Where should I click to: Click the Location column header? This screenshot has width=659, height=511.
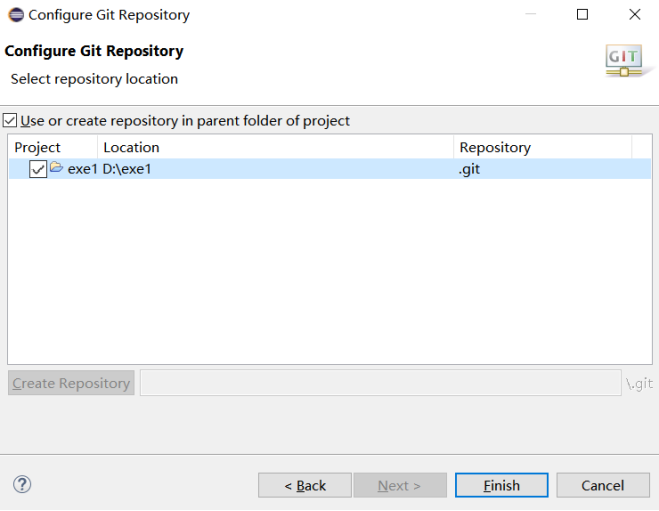[276, 148]
